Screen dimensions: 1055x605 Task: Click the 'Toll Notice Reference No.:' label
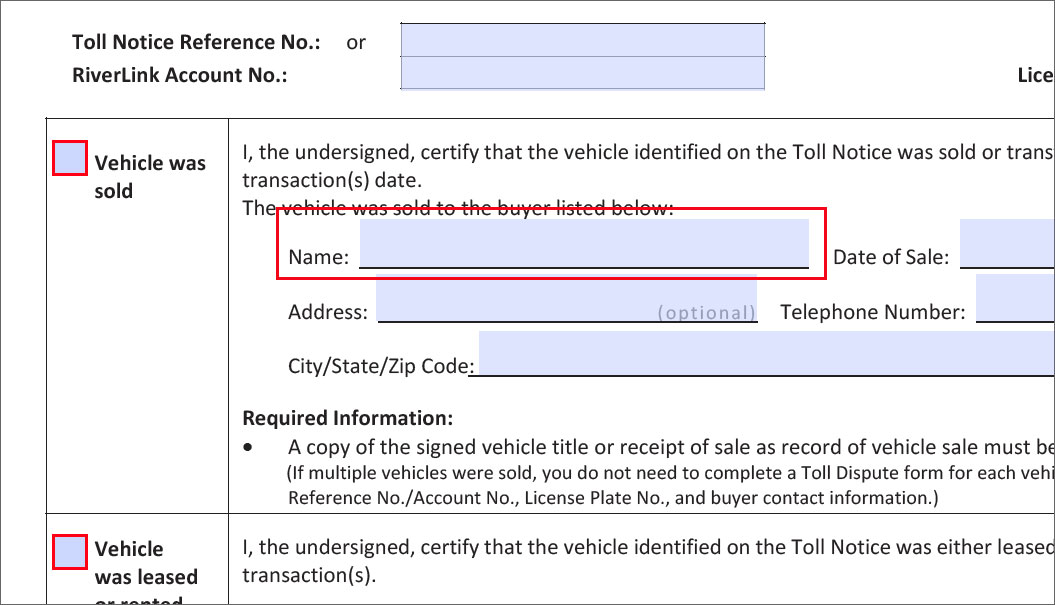pos(196,42)
